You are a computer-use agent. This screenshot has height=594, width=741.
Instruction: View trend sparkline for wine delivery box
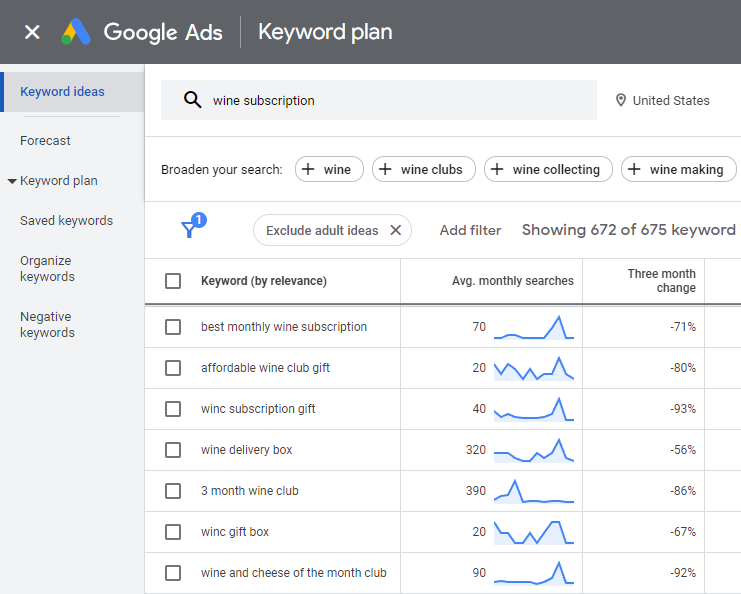tap(534, 450)
